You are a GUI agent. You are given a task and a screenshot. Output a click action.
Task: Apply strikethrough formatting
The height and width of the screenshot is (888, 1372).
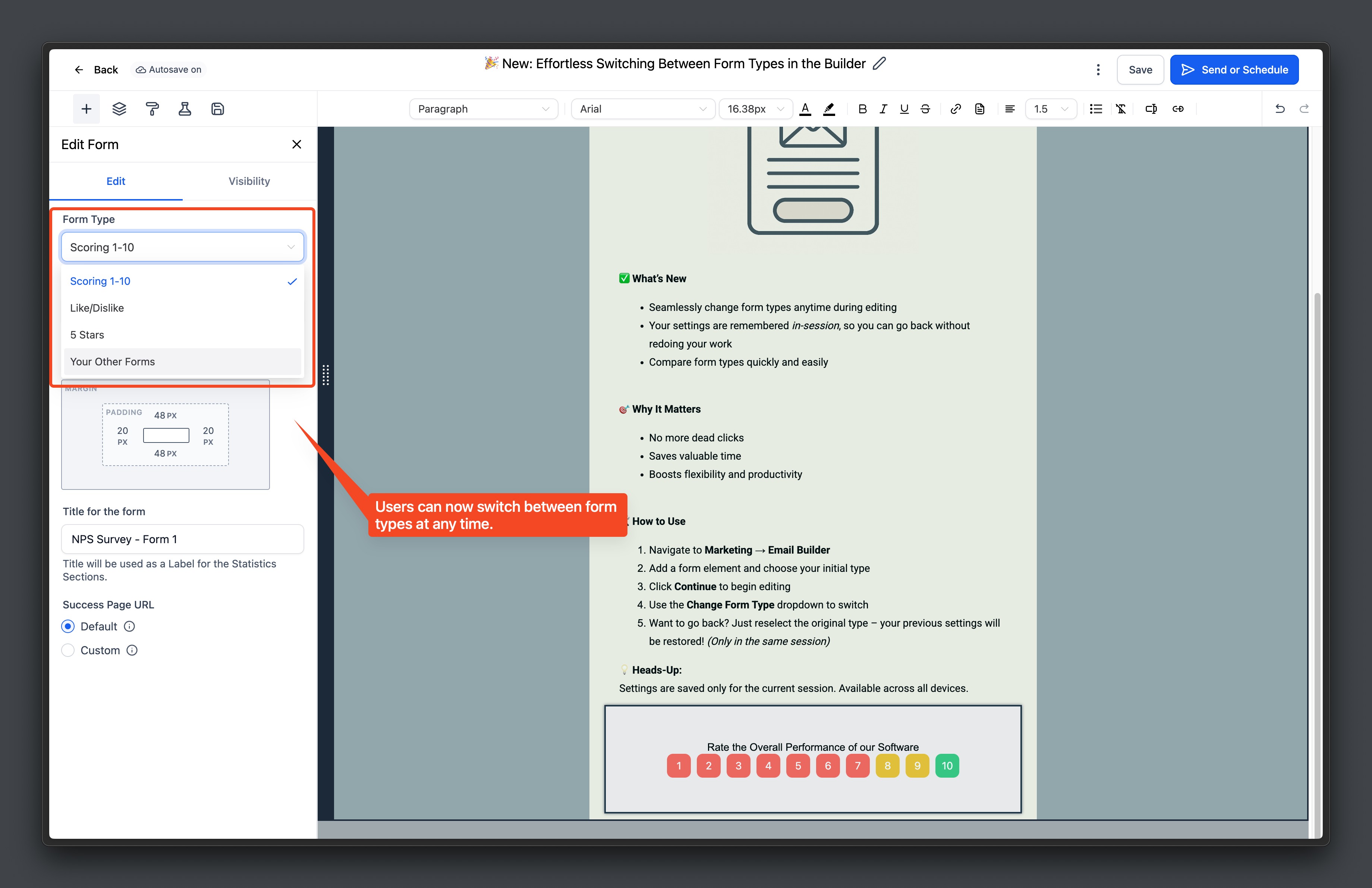(925, 109)
